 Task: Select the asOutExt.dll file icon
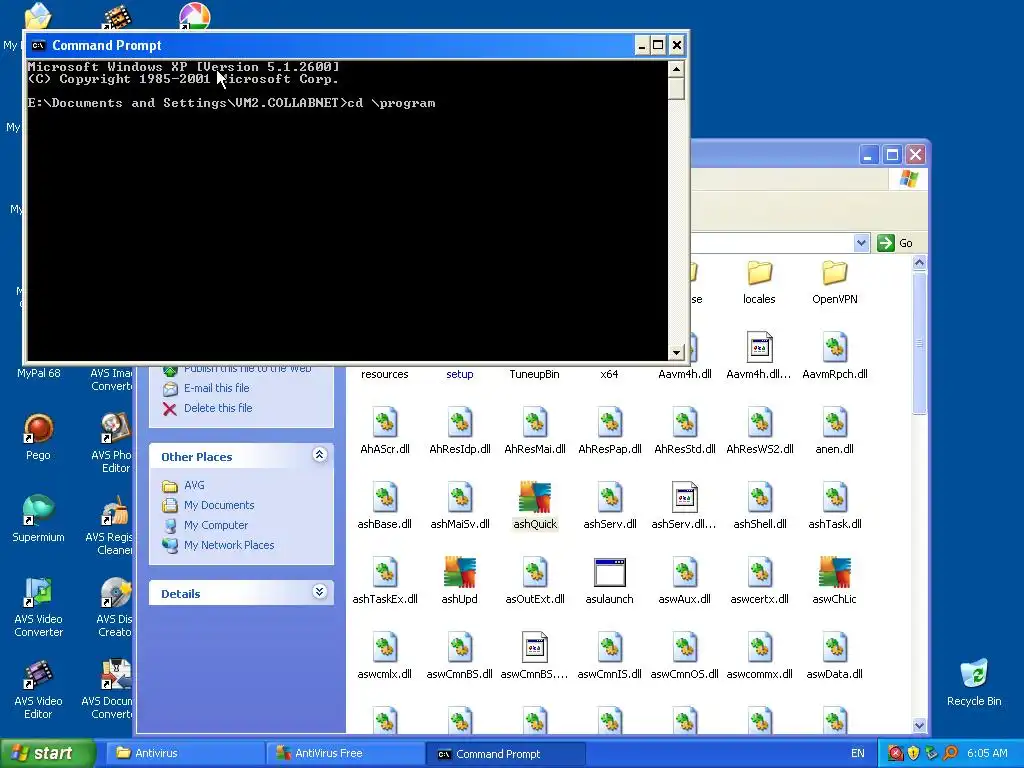pyautogui.click(x=535, y=573)
